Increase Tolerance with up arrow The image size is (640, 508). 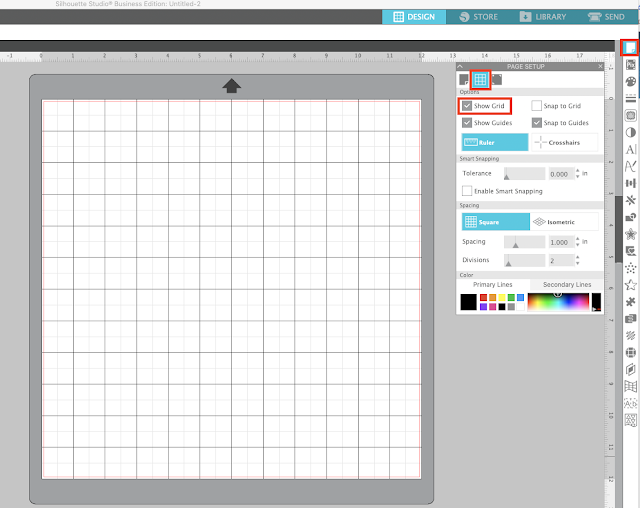[x=578, y=171]
